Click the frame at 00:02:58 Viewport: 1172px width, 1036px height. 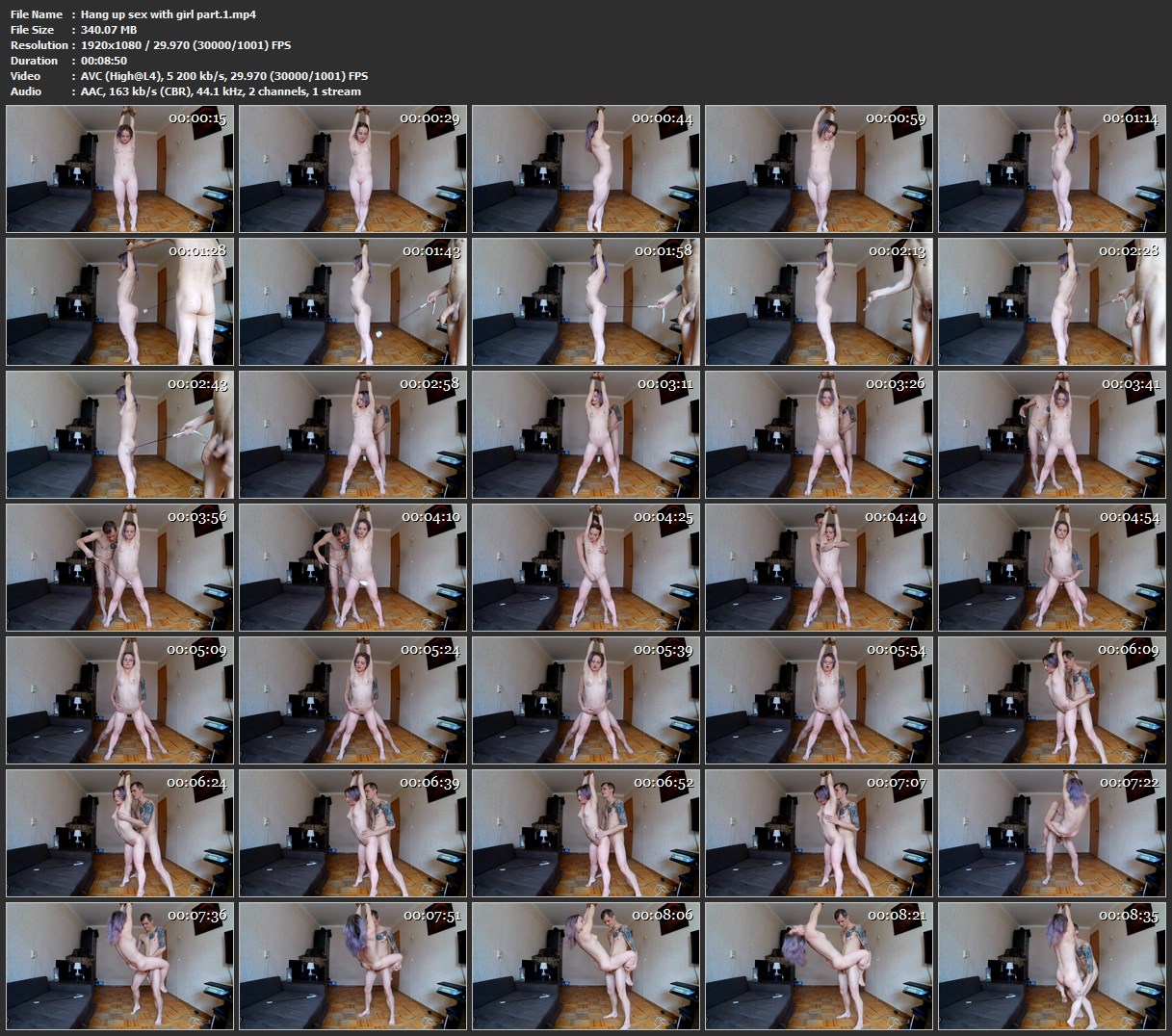[352, 434]
